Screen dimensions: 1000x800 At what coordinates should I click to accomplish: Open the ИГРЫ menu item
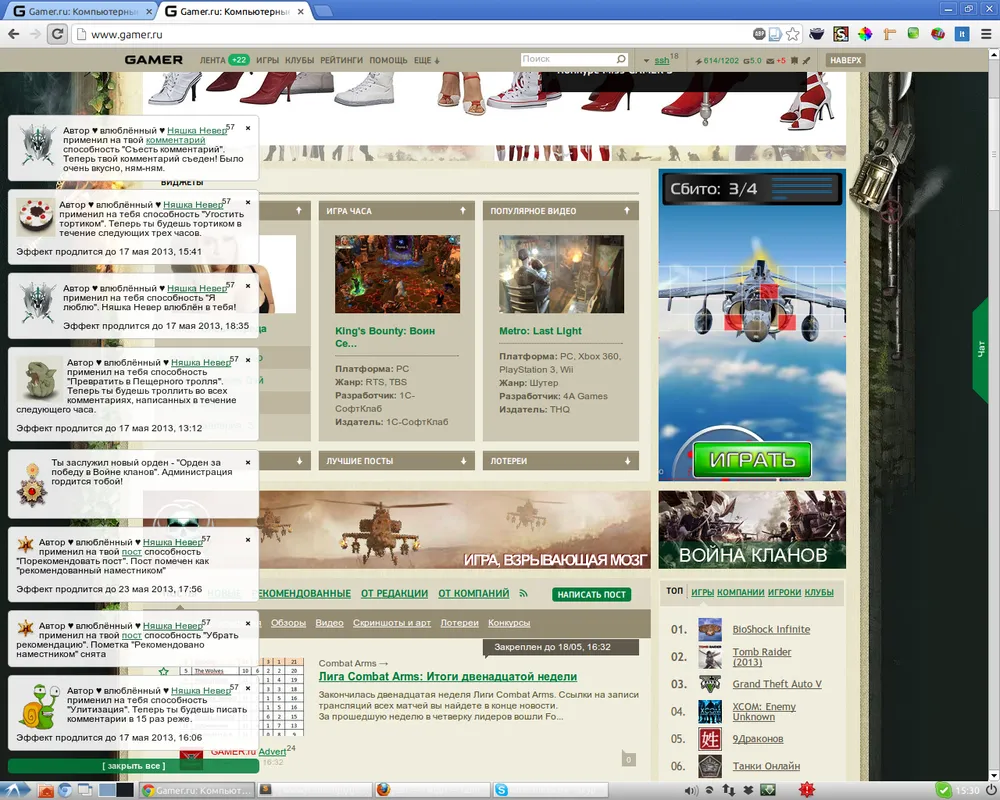click(x=267, y=61)
